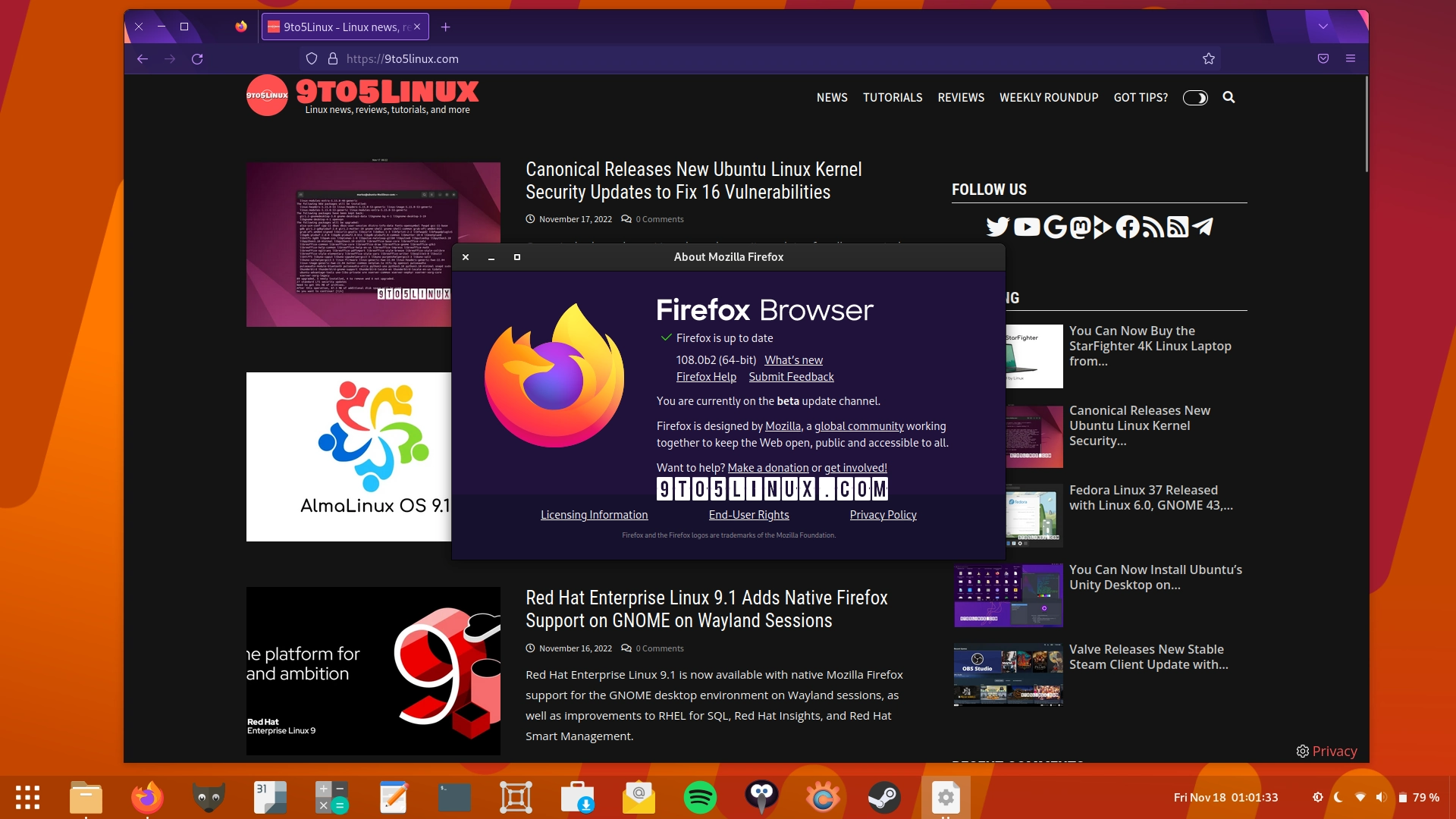The height and width of the screenshot is (819, 1456).
Task: Open Spotify from the dock
Action: pos(701,797)
